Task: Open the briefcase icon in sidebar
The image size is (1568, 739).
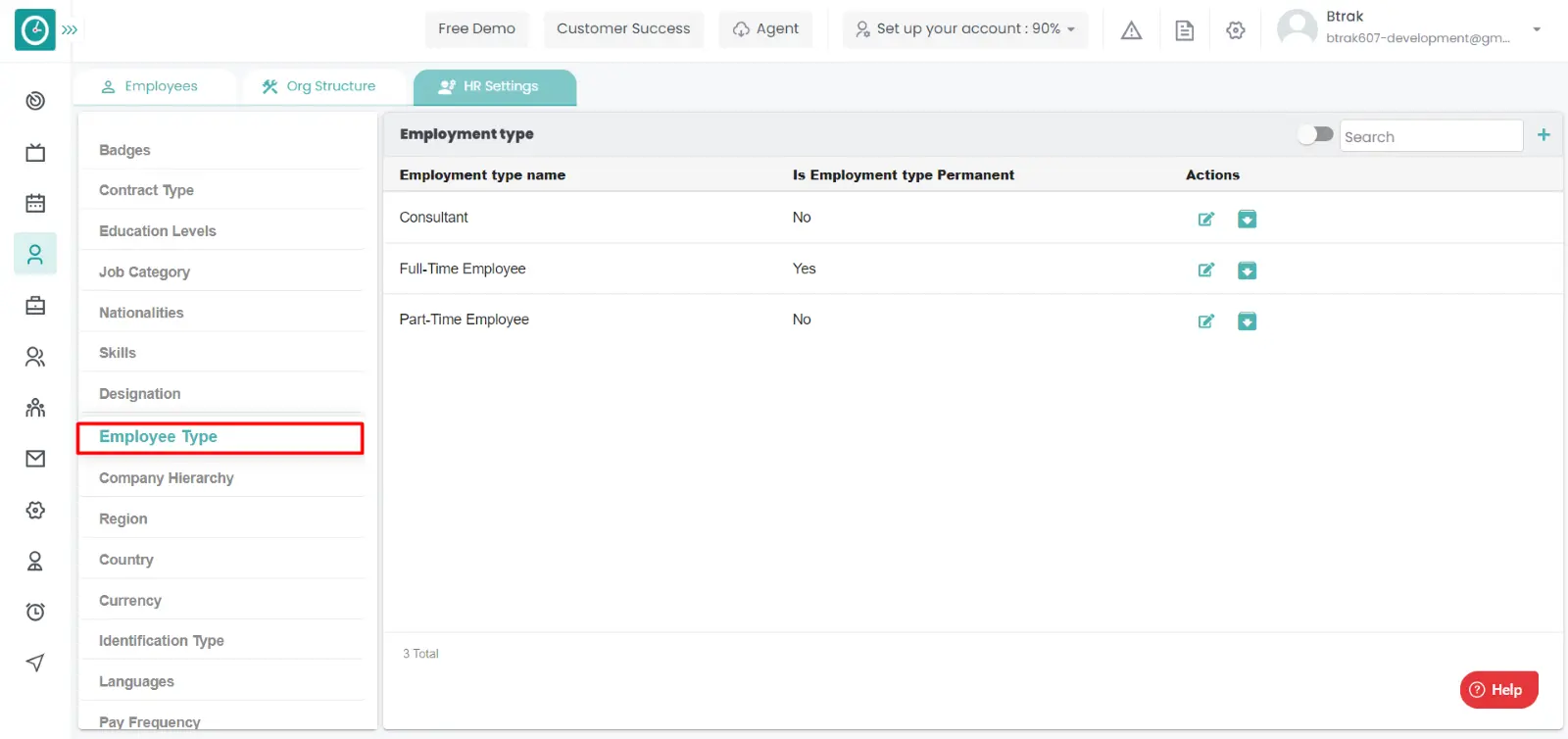Action: [x=35, y=306]
